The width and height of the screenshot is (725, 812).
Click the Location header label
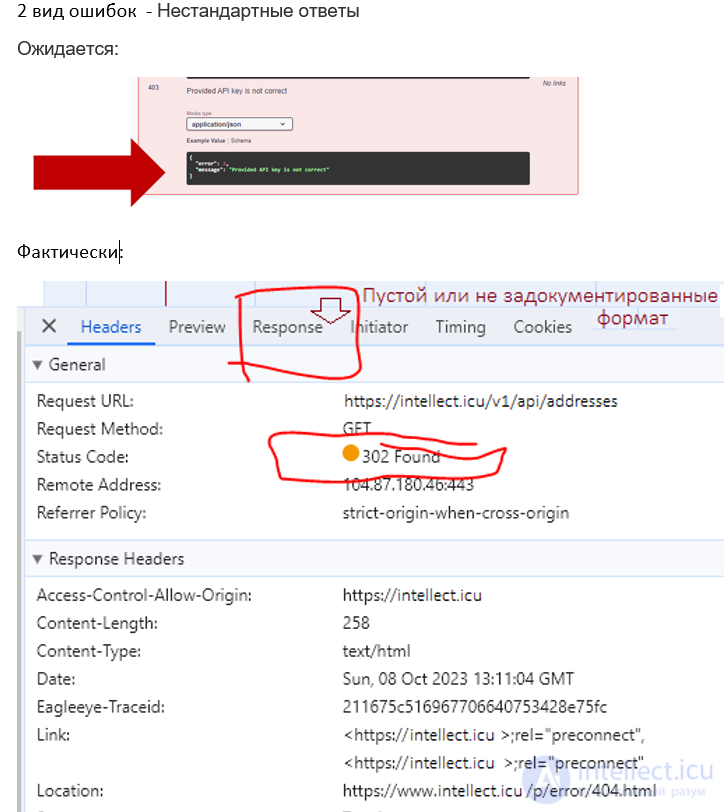pos(70,791)
